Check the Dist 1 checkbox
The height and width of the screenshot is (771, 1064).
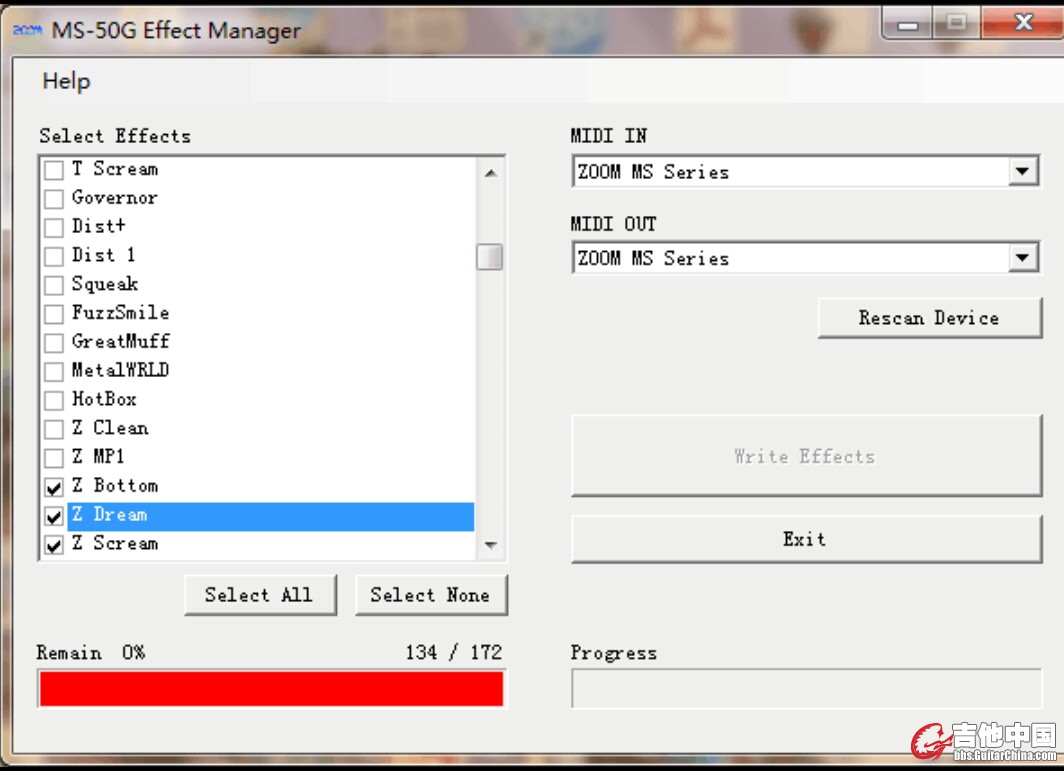coord(54,256)
